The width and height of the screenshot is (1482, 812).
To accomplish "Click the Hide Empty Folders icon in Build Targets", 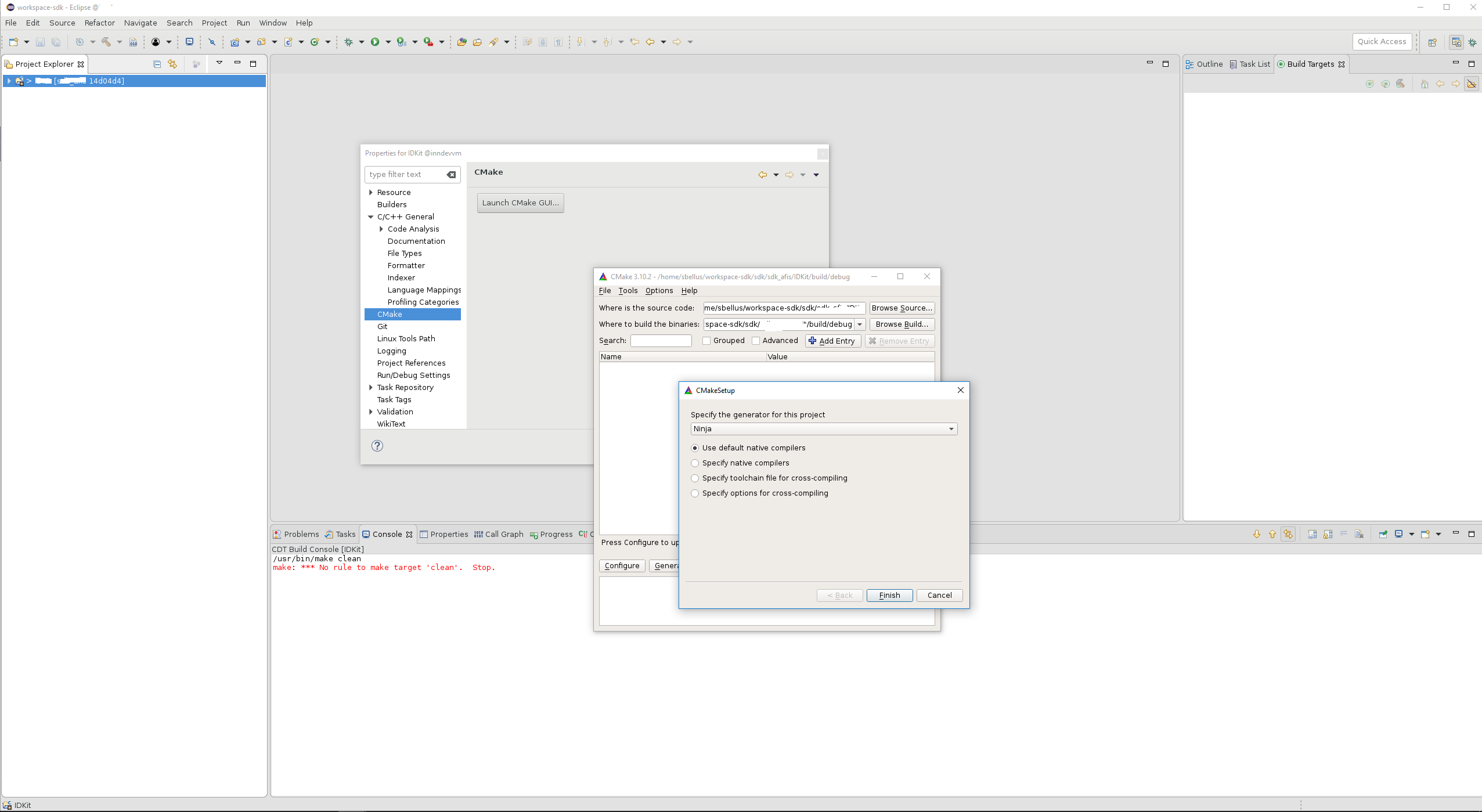I will tap(1472, 84).
